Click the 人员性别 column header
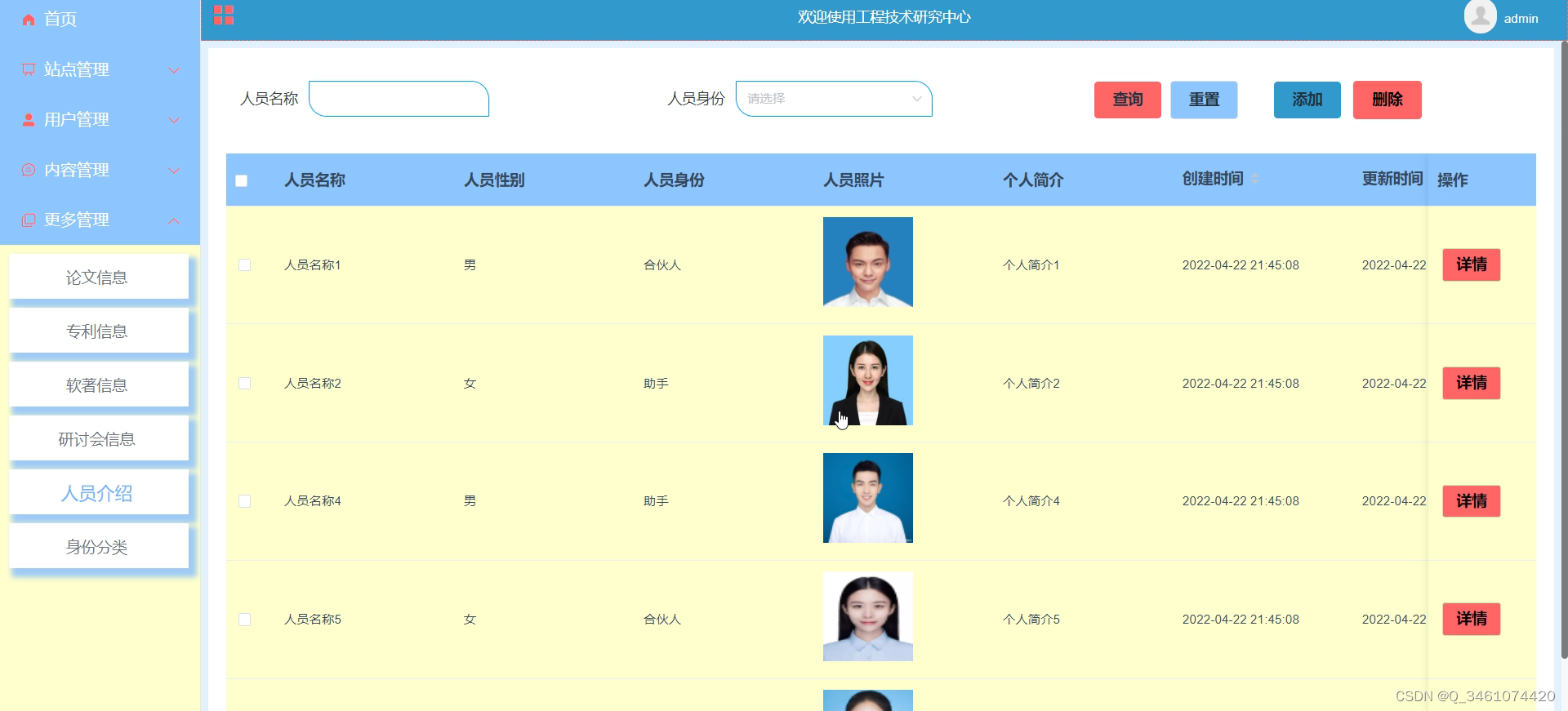Image resolution: width=1568 pixels, height=711 pixels. coord(495,180)
